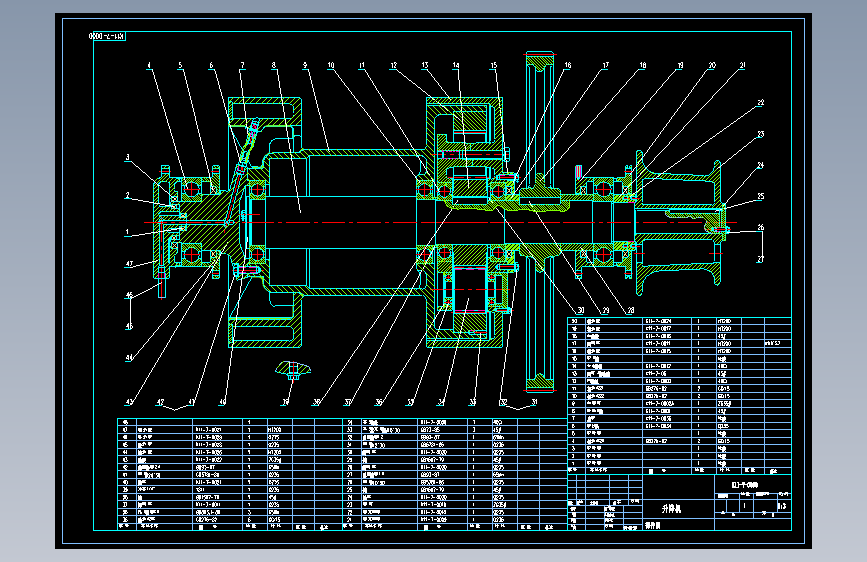Click callout label 31 at bottom

534,402
